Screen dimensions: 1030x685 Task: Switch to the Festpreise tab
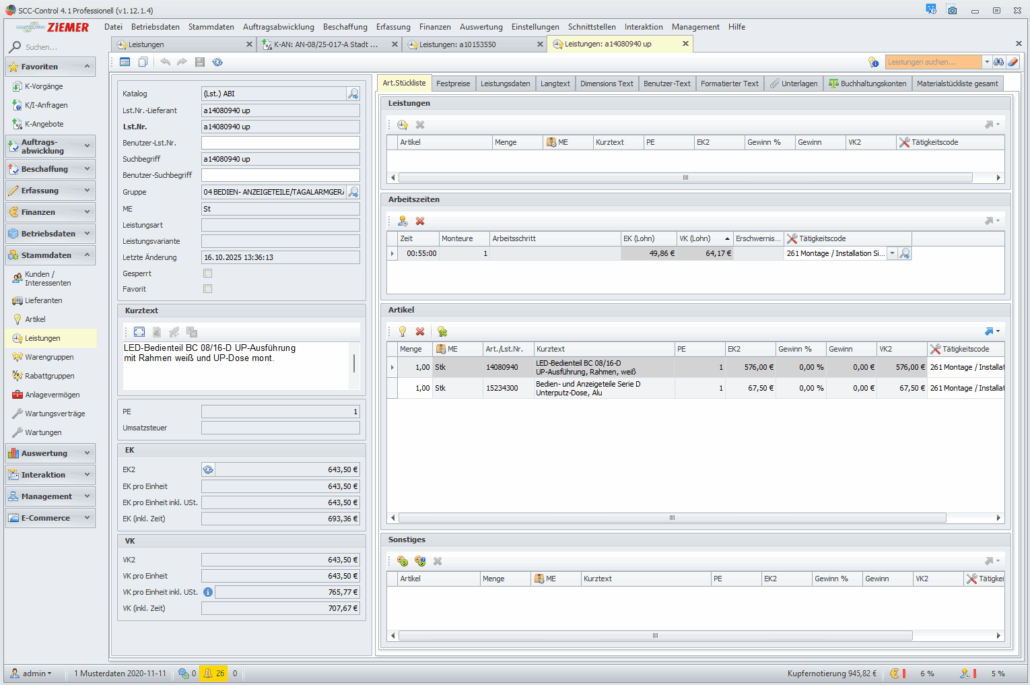point(453,83)
